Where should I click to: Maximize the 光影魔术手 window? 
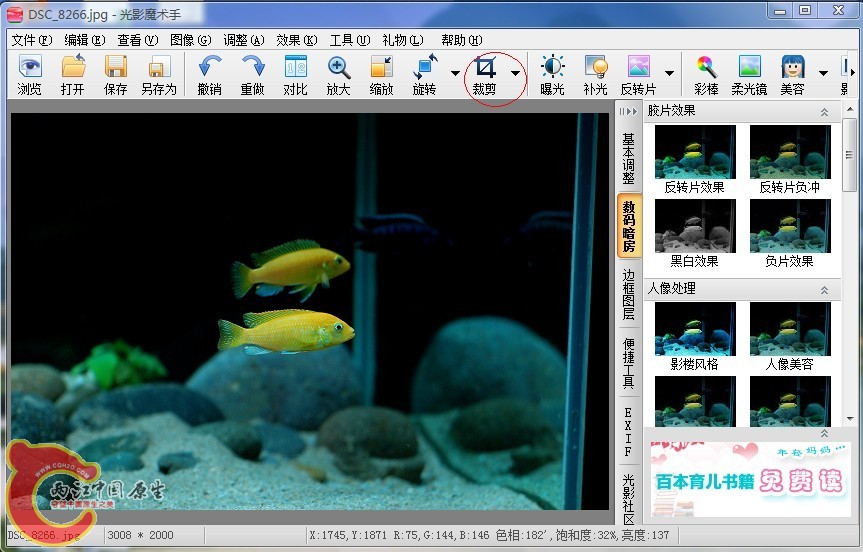click(805, 10)
